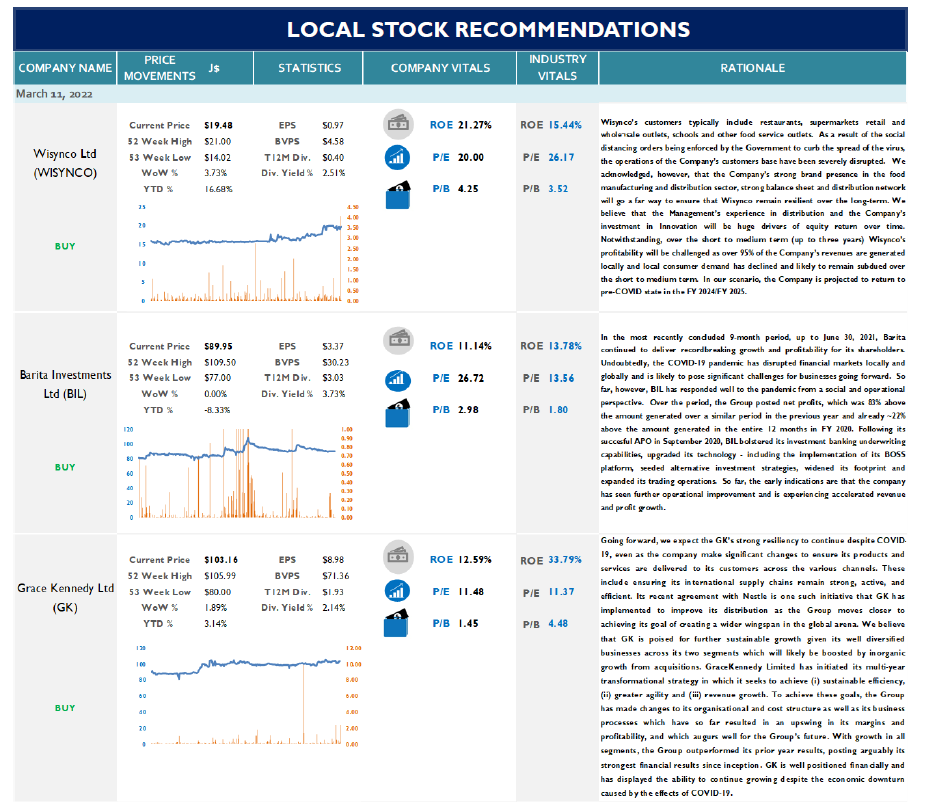Click Barita's ROE cash icon
This screenshot has height=802, width=934.
[x=398, y=340]
